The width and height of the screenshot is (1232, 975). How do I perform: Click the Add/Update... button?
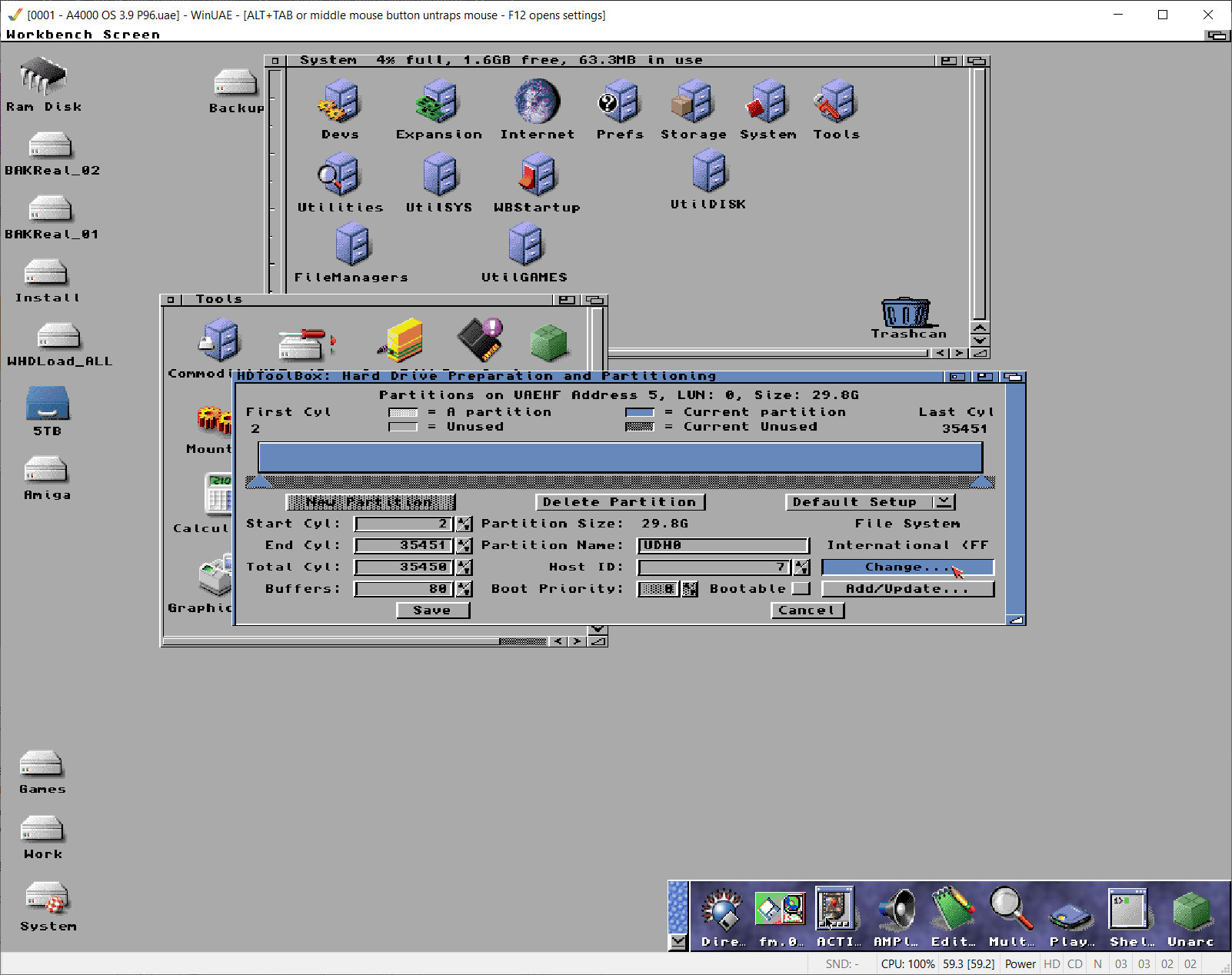(x=908, y=588)
